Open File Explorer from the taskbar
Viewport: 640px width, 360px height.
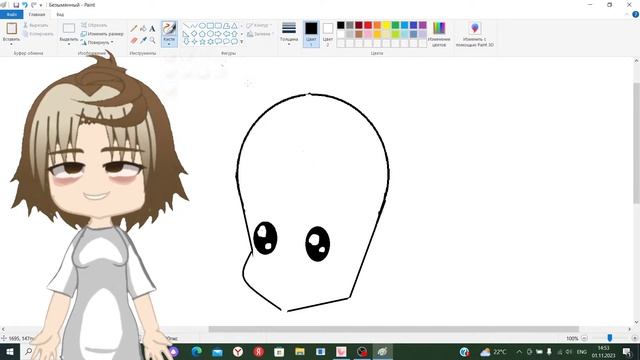tap(300, 351)
